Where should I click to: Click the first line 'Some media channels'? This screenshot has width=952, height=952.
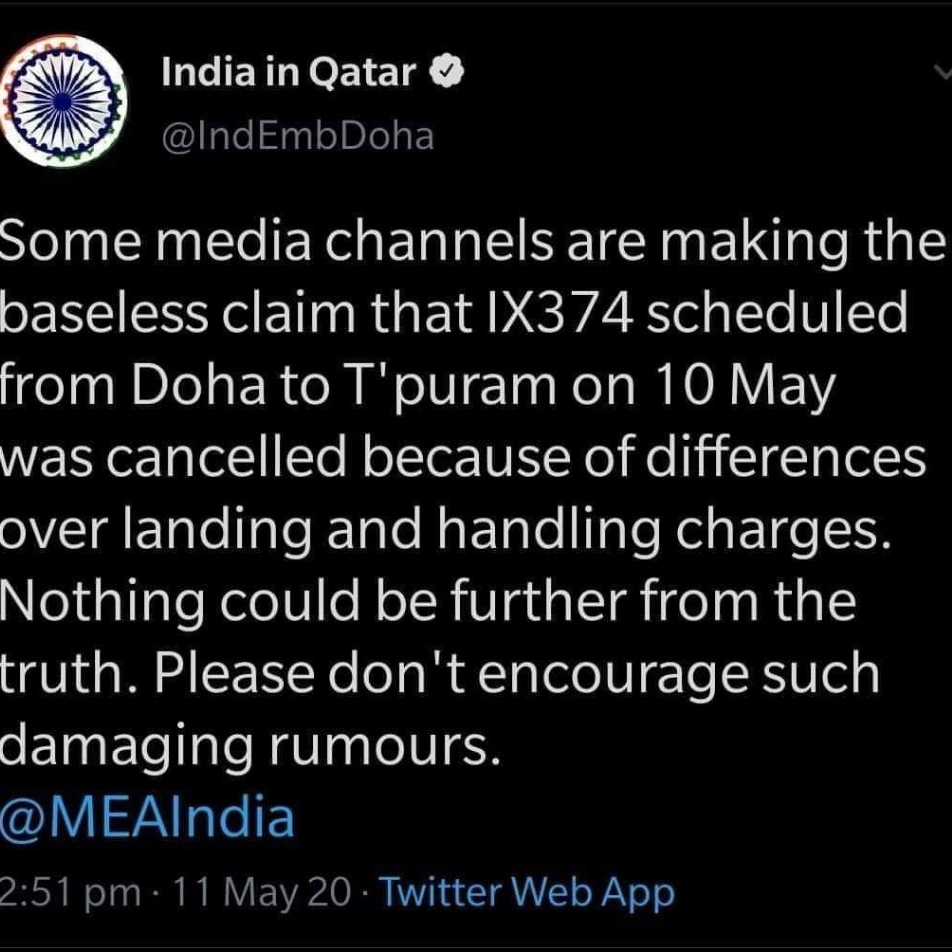pos(277,241)
